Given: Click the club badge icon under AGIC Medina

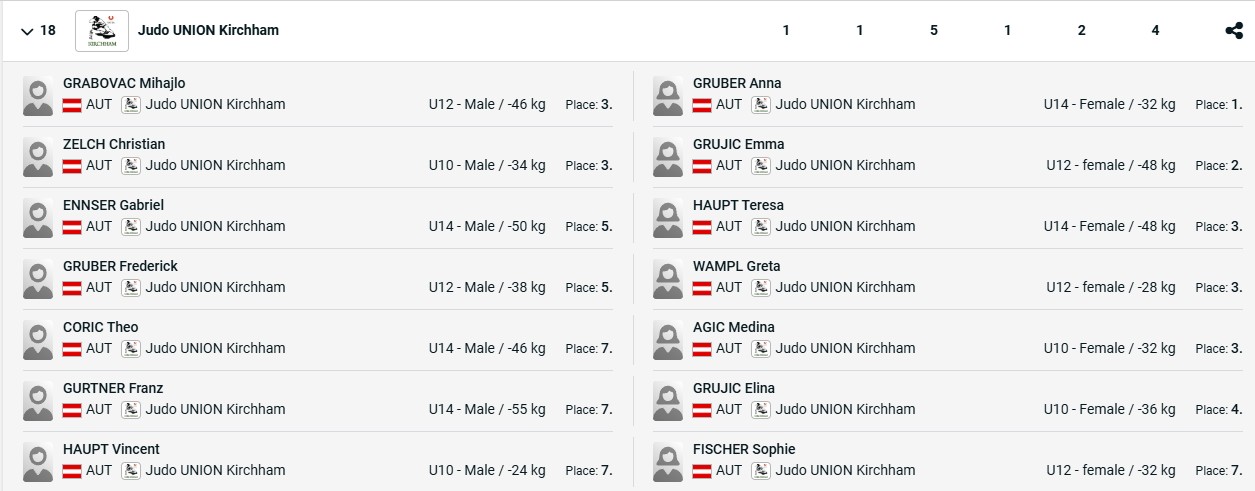Looking at the screenshot, I should click(x=761, y=349).
